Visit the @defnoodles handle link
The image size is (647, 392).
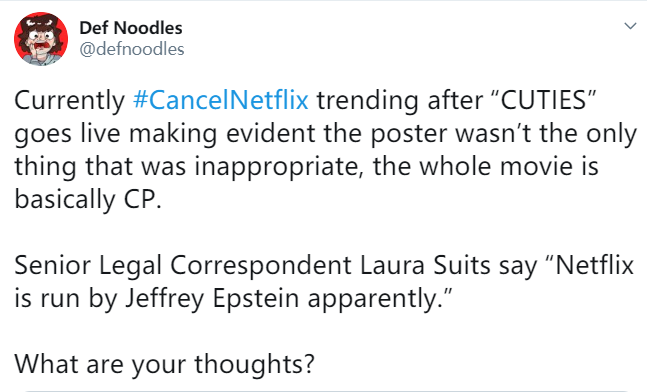point(132,49)
